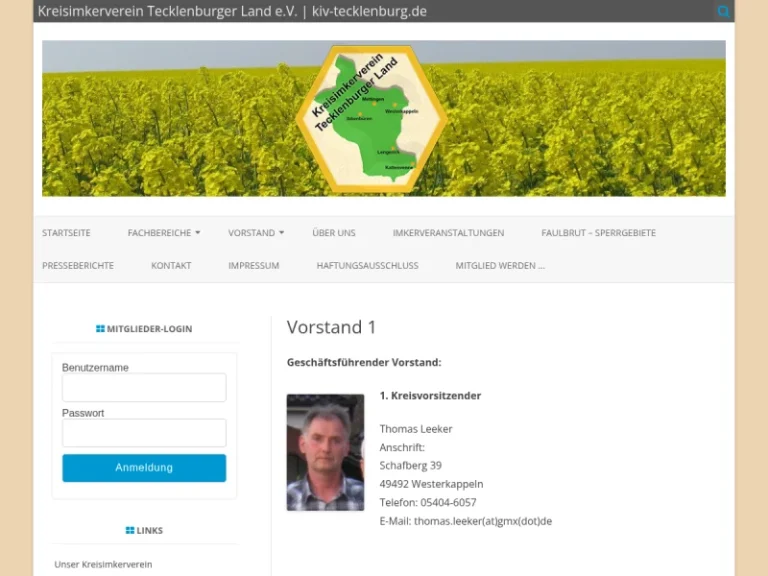Expand the Vorstand dropdown arrow
This screenshot has height=576, width=768.
click(x=282, y=233)
